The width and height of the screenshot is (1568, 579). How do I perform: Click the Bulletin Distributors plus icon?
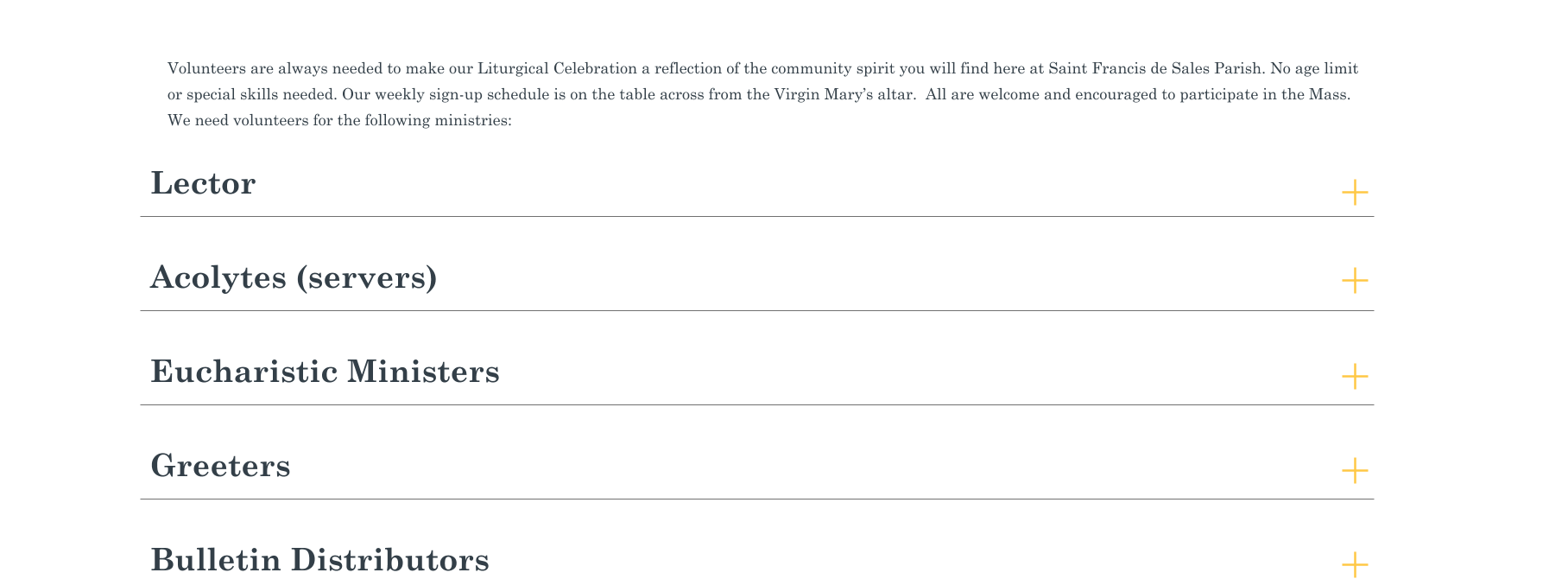[1354, 564]
